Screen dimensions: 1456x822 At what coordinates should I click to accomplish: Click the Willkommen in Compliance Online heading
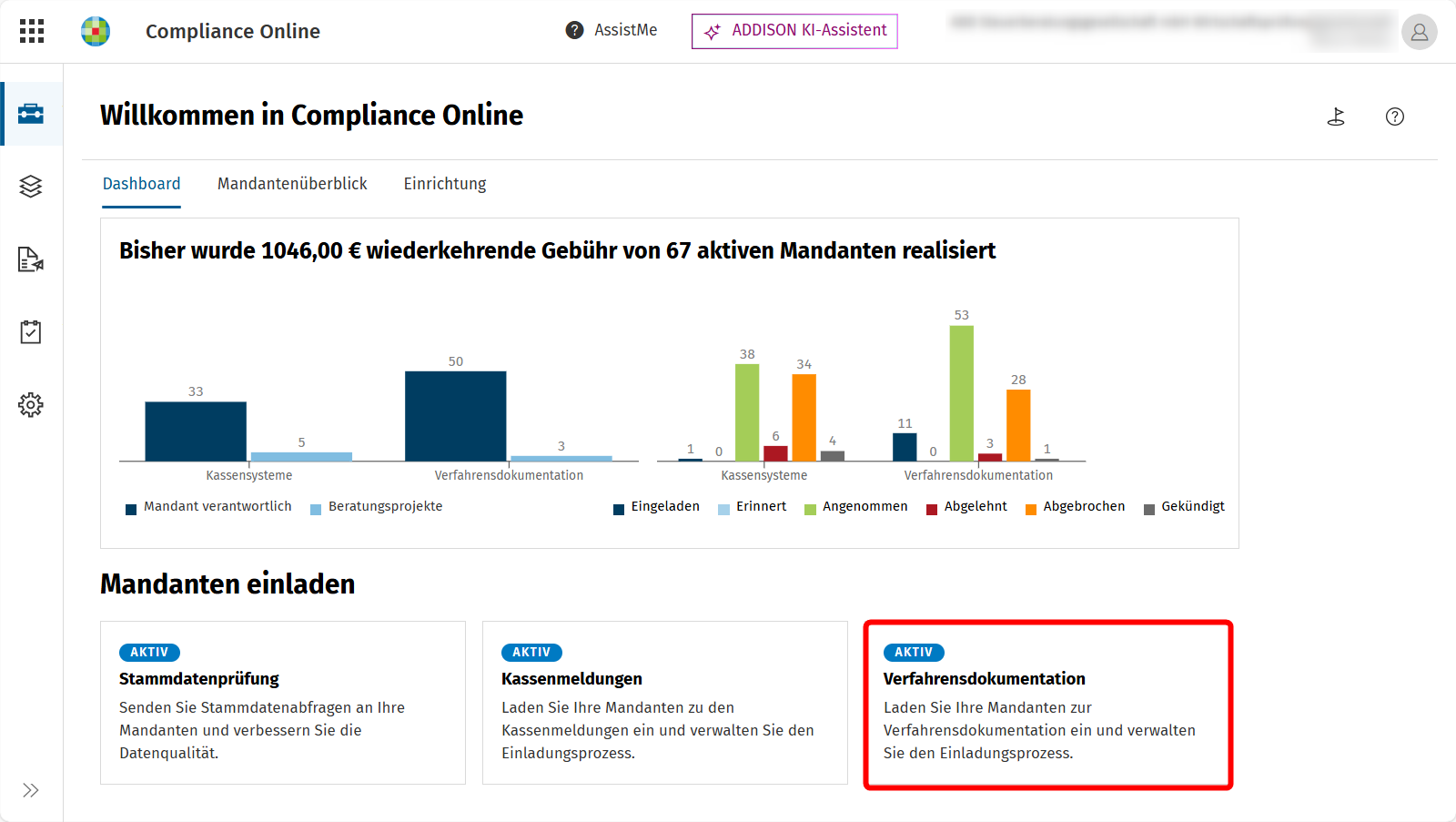(x=311, y=116)
